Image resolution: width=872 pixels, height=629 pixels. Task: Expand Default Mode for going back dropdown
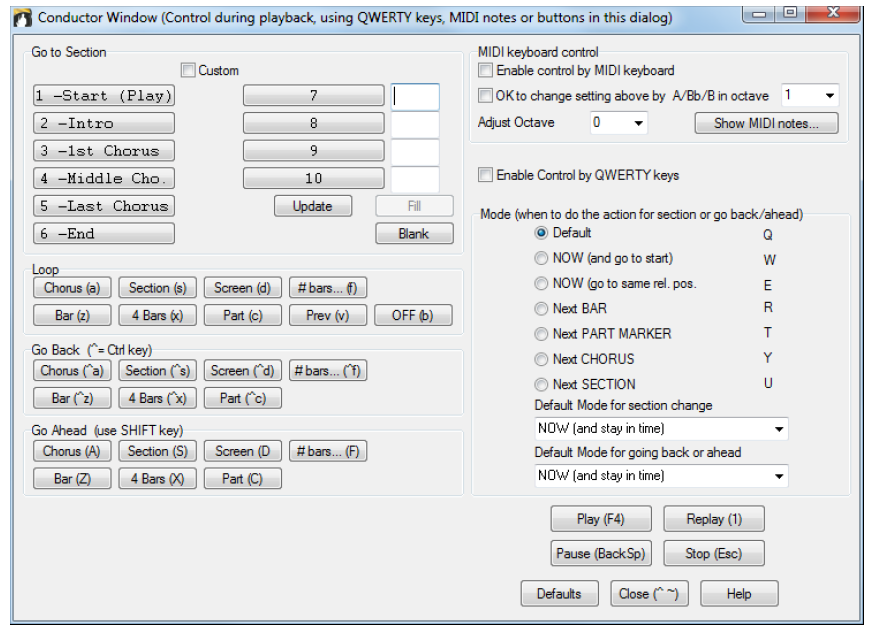[x=661, y=476]
